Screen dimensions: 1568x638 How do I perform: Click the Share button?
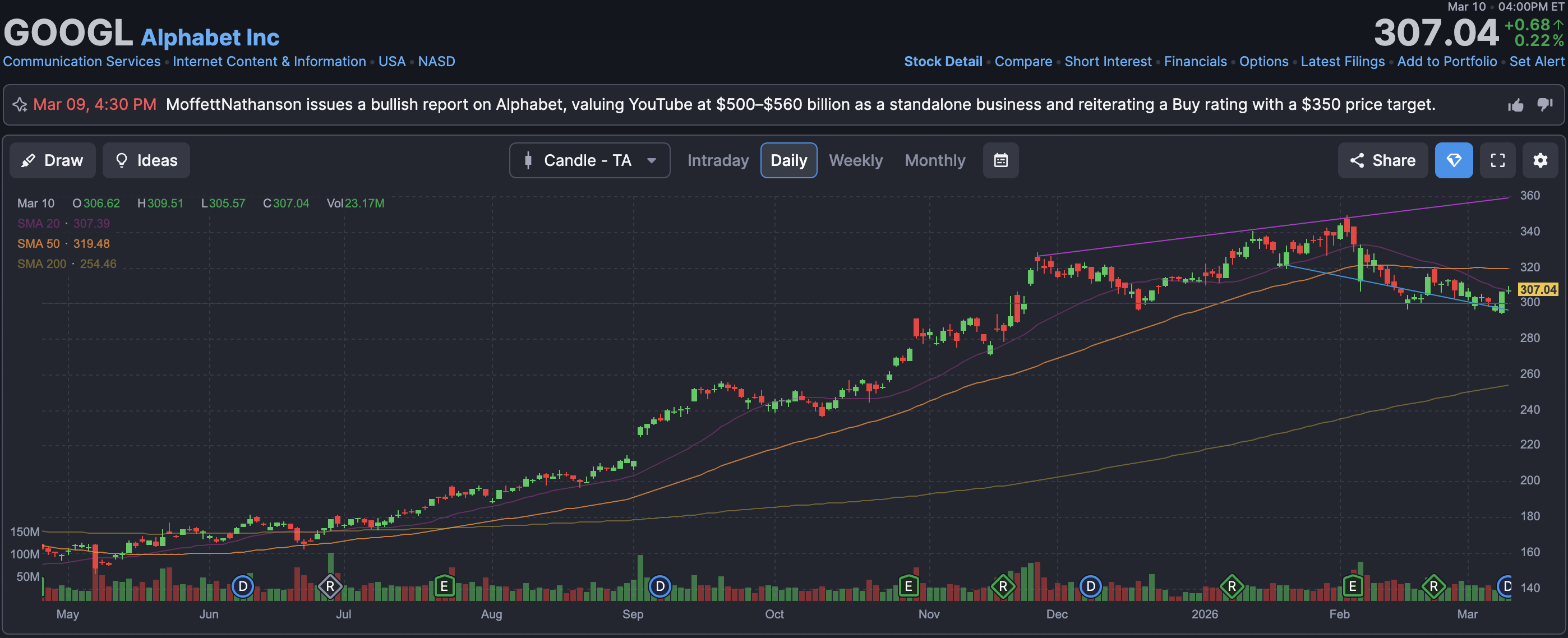pyautogui.click(x=1382, y=161)
